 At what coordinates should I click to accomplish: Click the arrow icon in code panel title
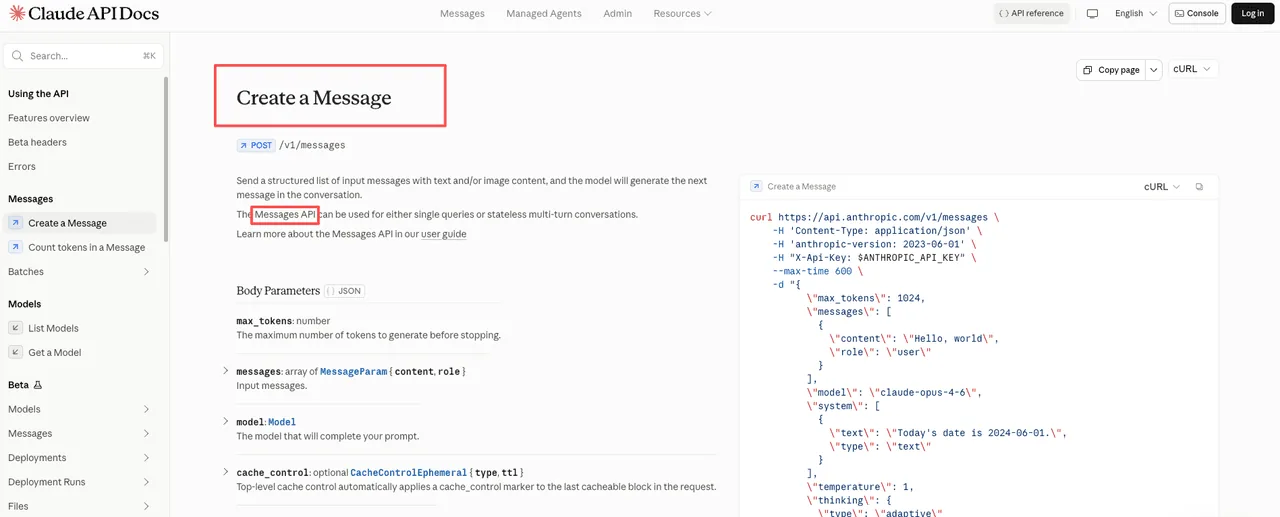tap(756, 186)
